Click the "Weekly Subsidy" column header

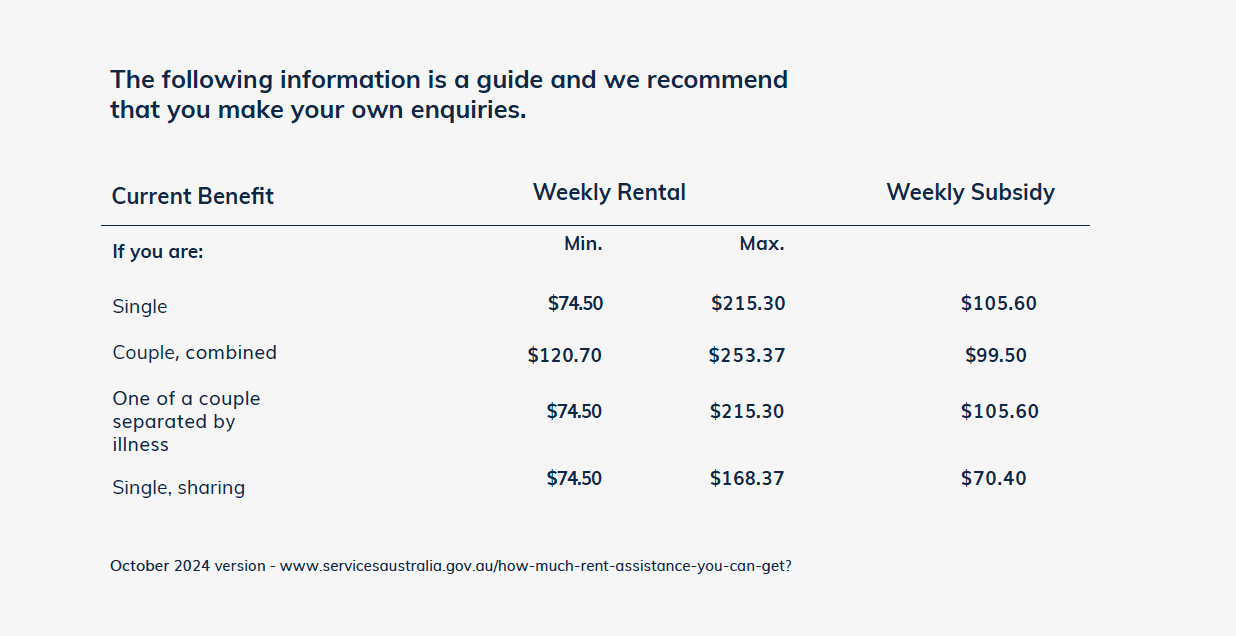(x=970, y=192)
